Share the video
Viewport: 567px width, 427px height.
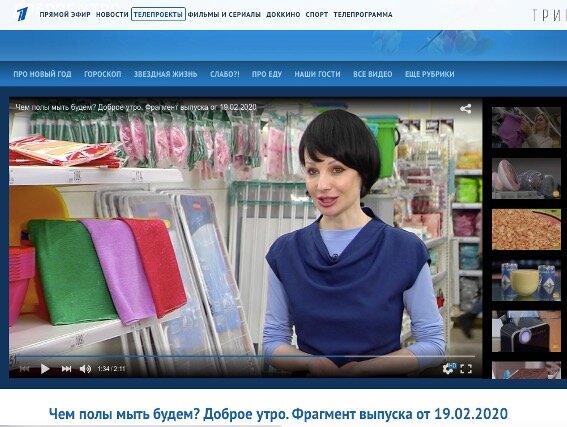click(x=465, y=108)
